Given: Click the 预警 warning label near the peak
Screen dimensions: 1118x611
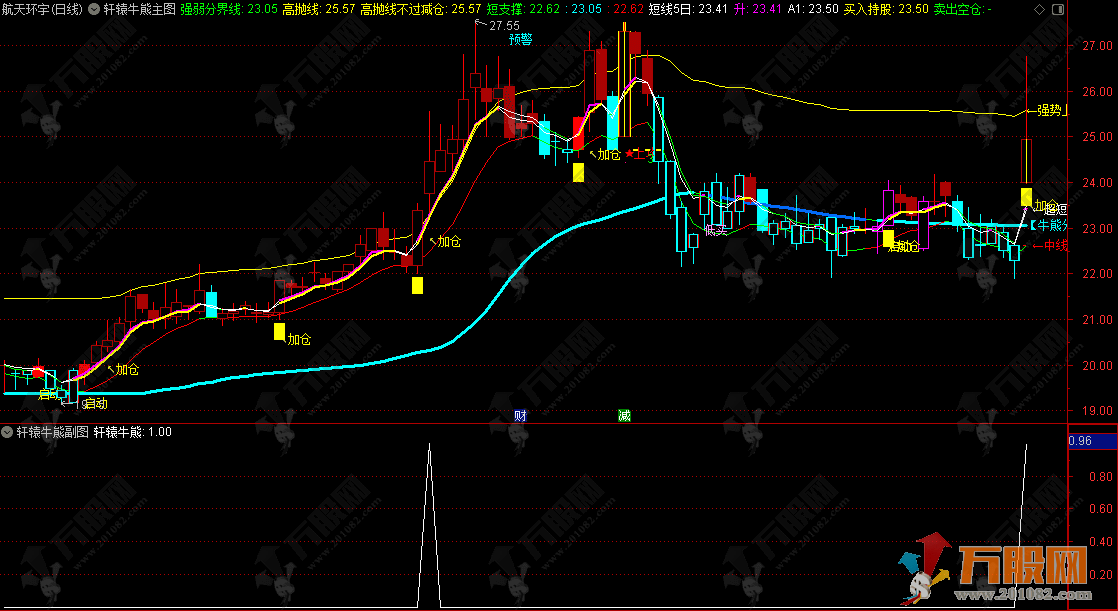Looking at the screenshot, I should click(x=520, y=39).
